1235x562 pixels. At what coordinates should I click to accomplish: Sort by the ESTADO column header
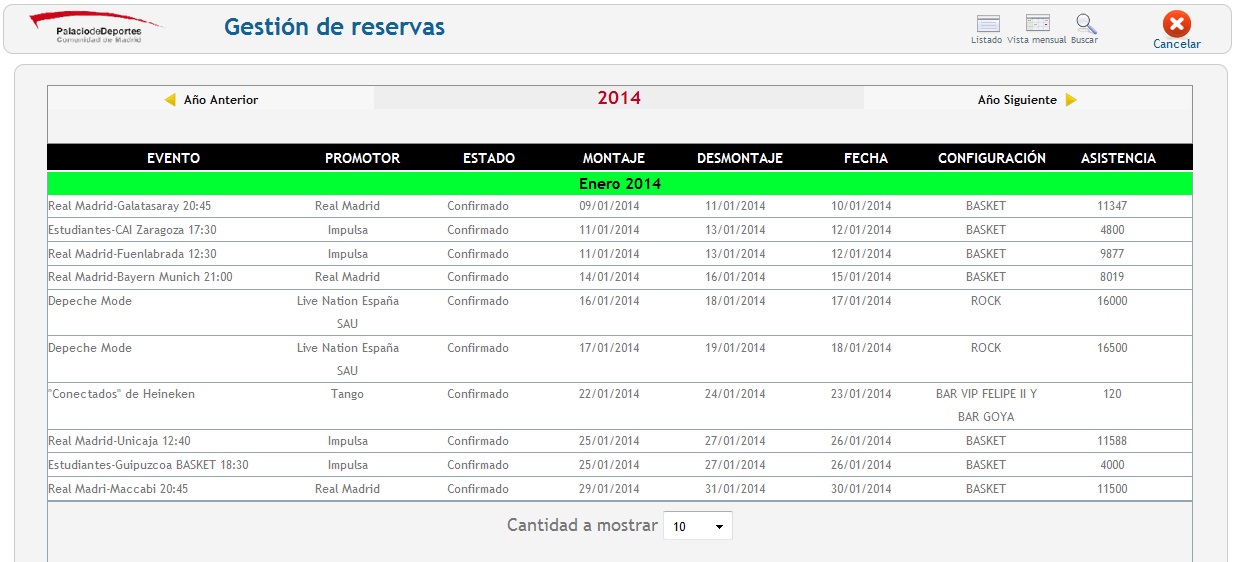coord(489,158)
